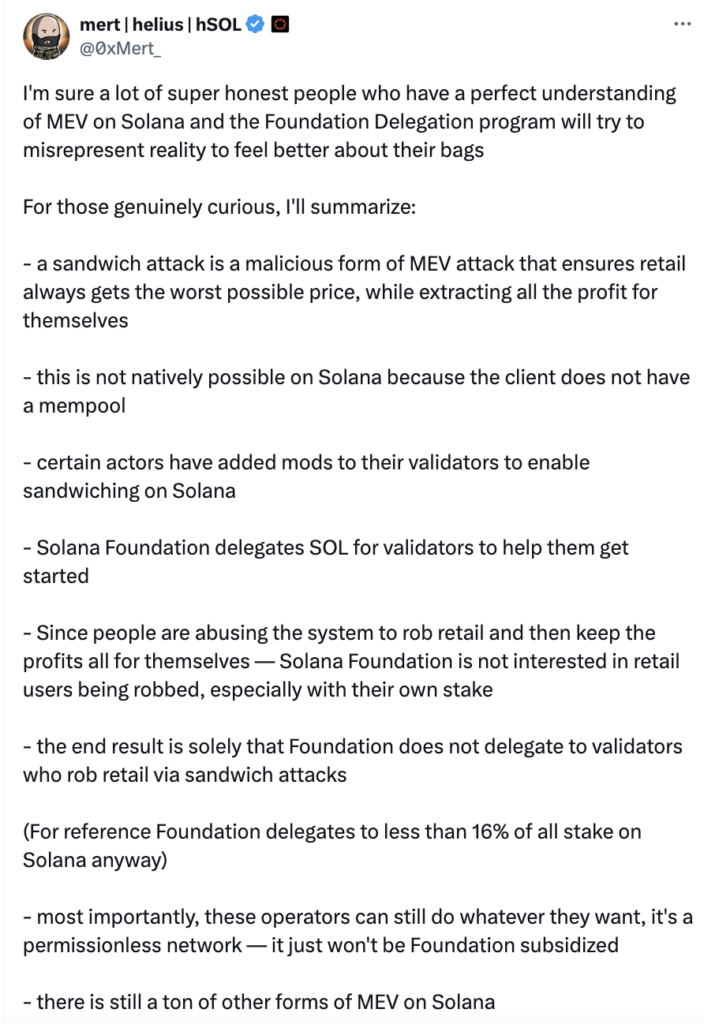Screen dimensions: 704x1024
Task: Click the square affiliate badge beside the name
Action: pos(280,24)
